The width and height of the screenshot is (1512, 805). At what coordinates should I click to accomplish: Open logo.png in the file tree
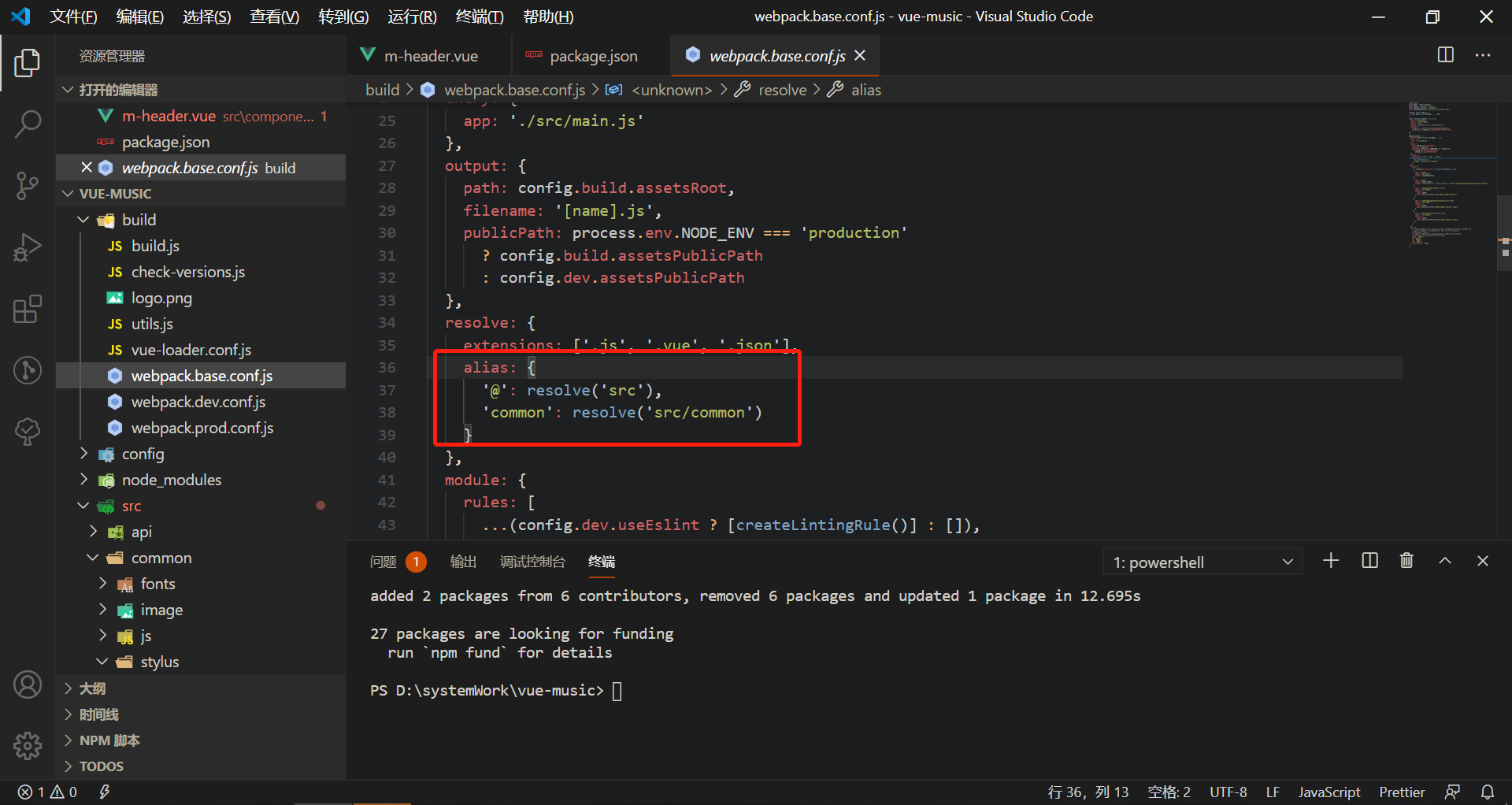[161, 298]
